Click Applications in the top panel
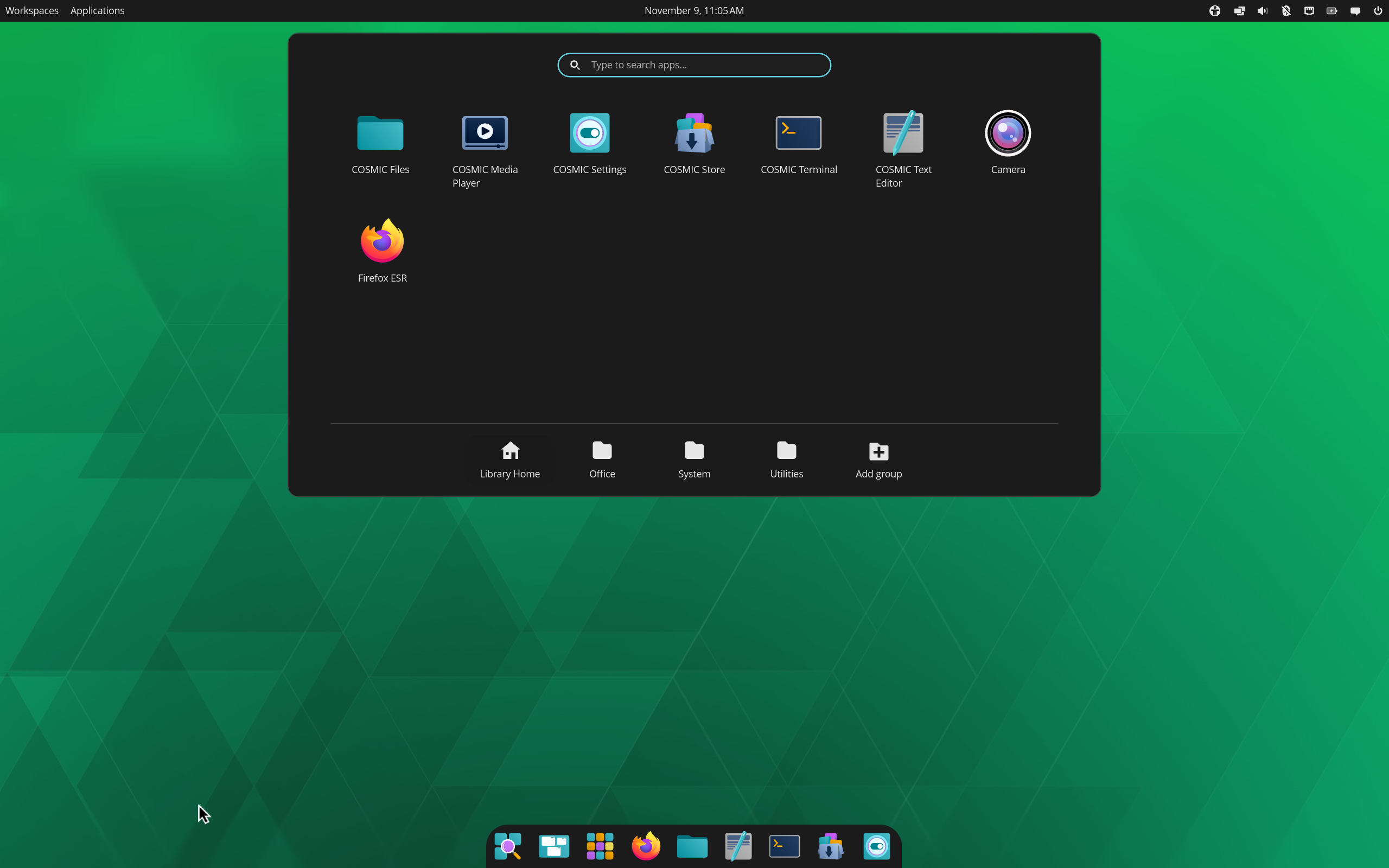This screenshot has height=868, width=1389. pos(98,10)
